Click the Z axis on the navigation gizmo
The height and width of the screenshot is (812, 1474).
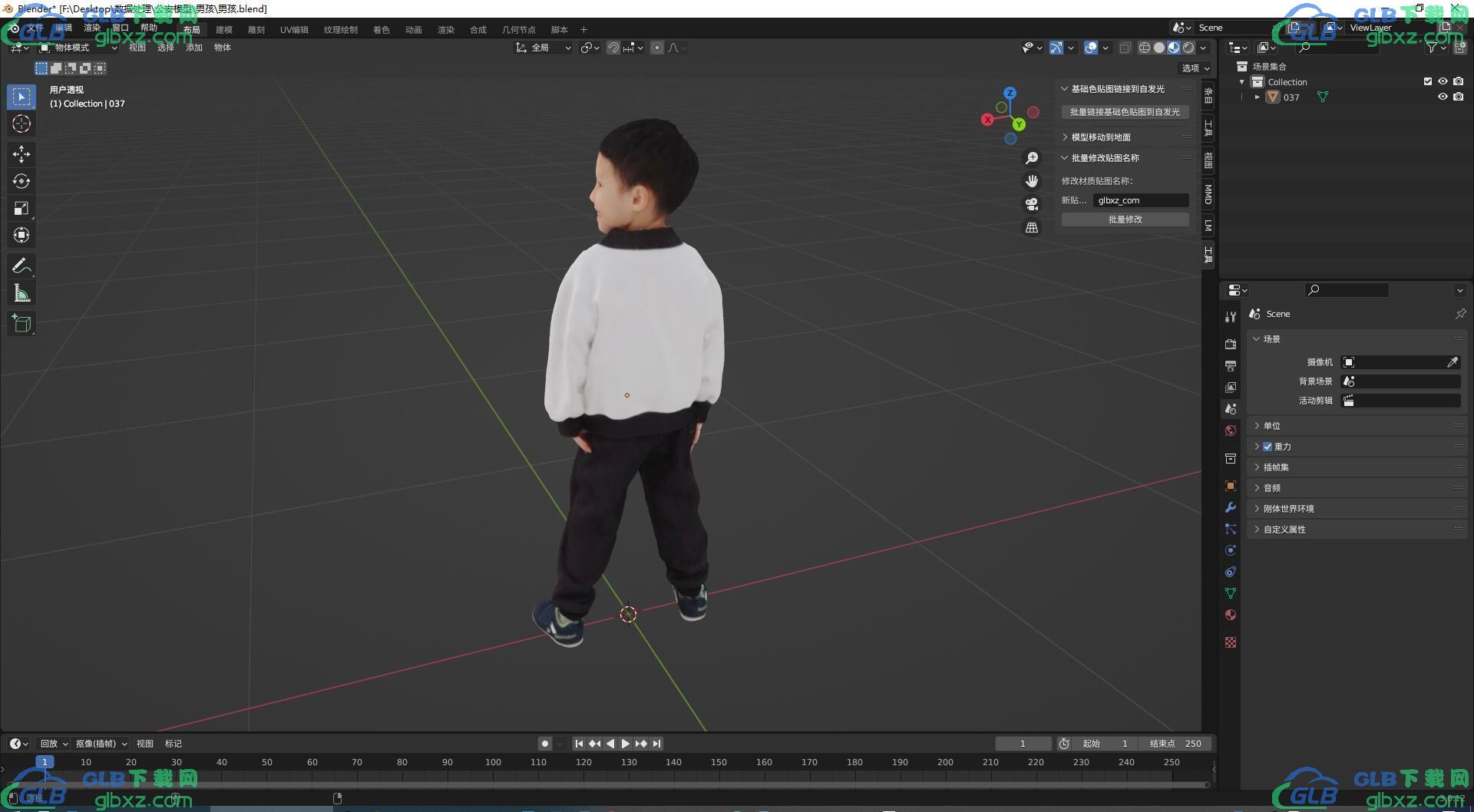[1010, 93]
